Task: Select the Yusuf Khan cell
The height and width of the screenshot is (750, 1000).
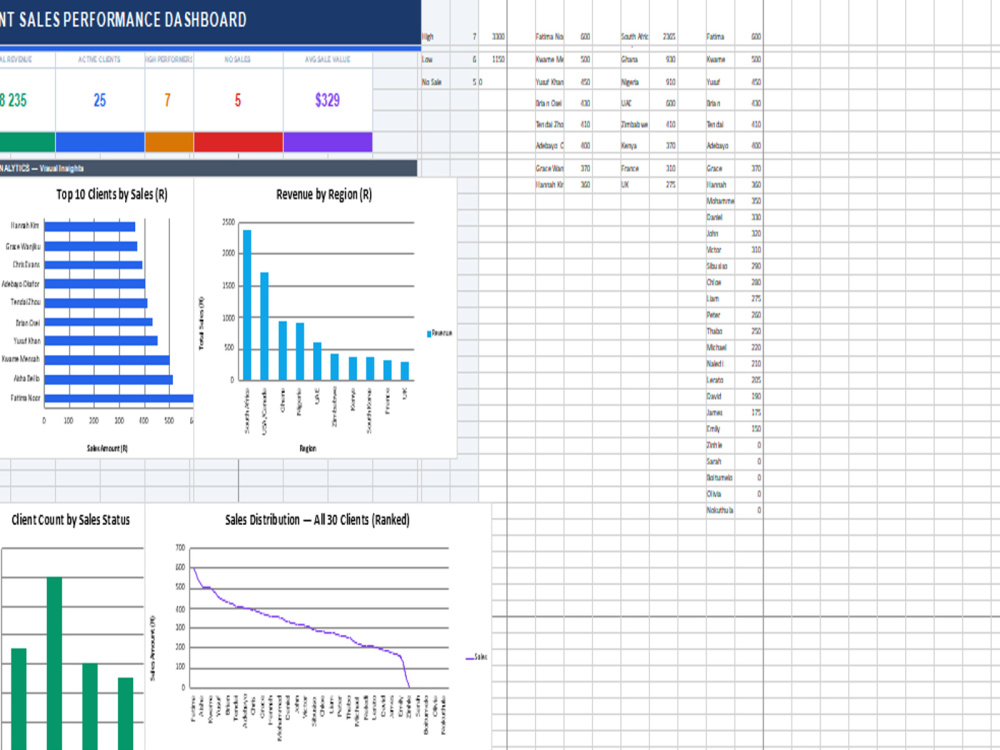Action: tap(549, 82)
